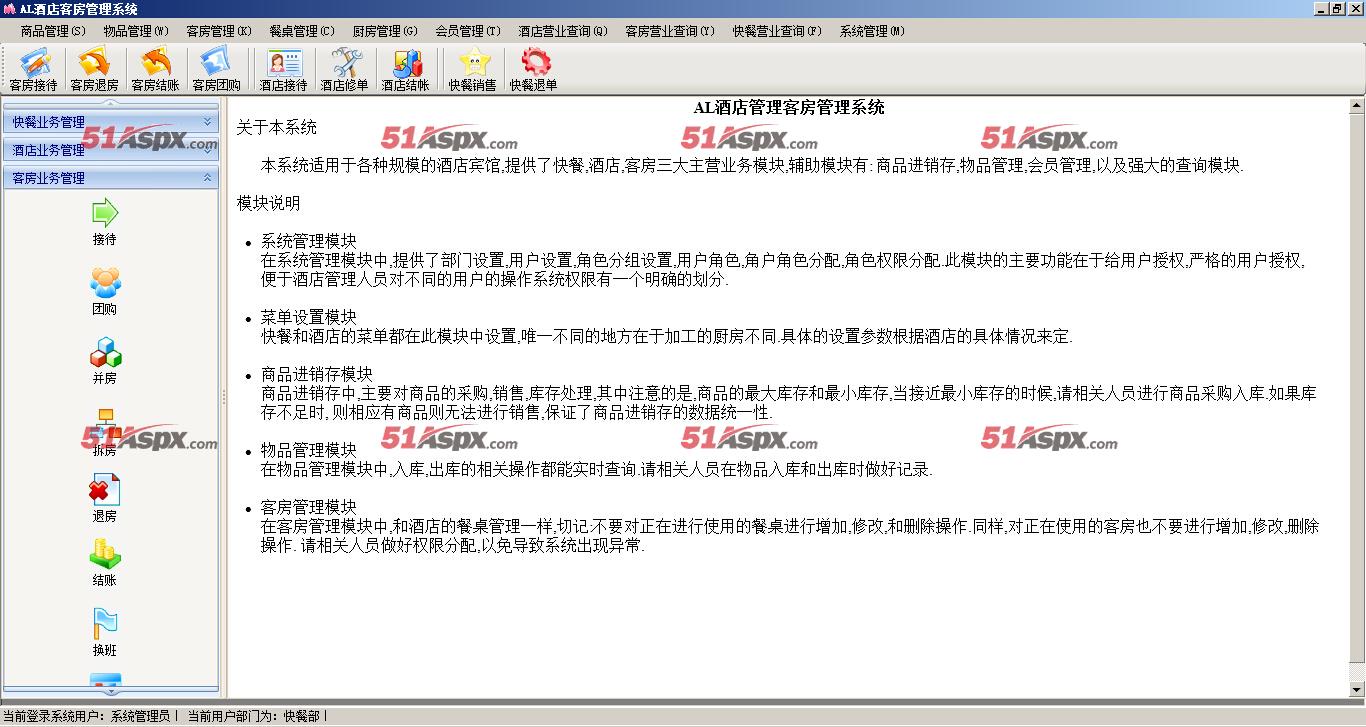This screenshot has width=1366, height=727.
Task: Open the 会员管理(T) menu
Action: pos(468,31)
